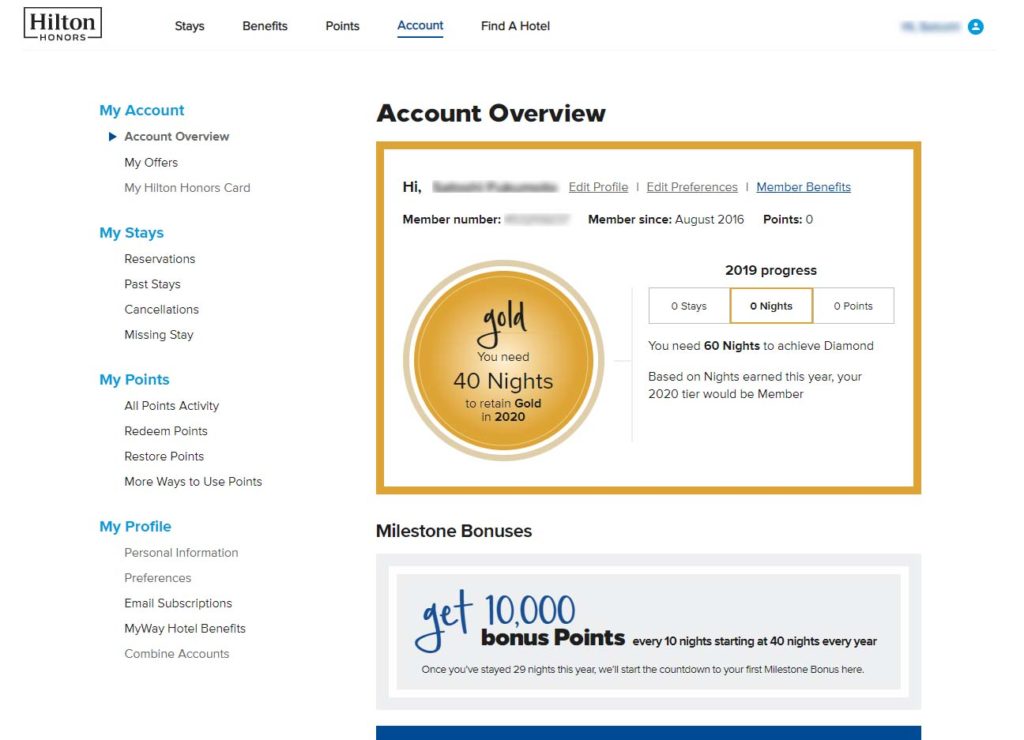Click the Edit Preferences link
The image size is (1024, 740).
692,187
